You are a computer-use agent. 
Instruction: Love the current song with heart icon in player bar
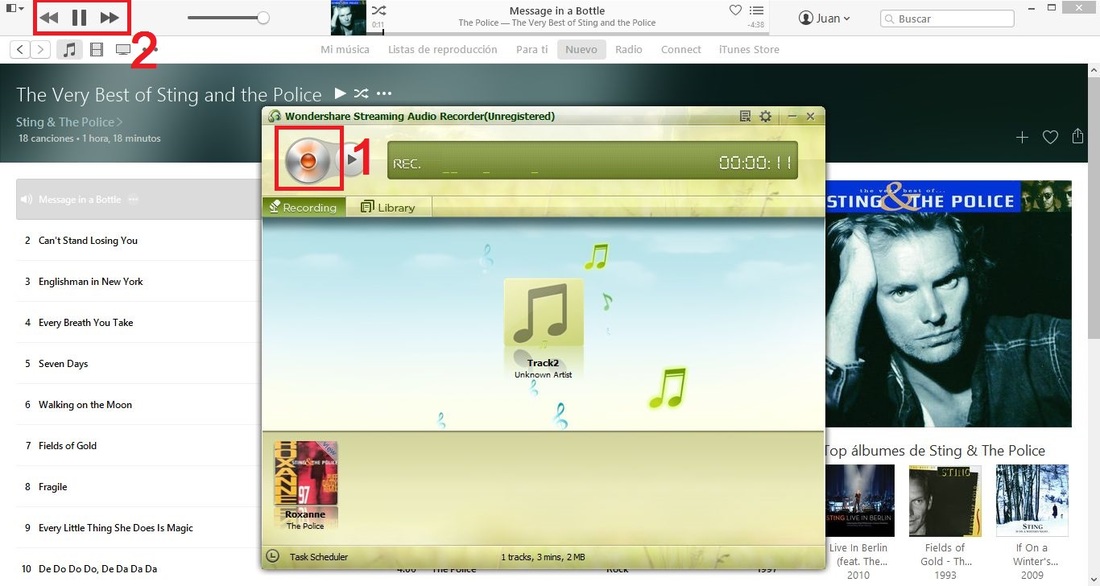click(735, 10)
